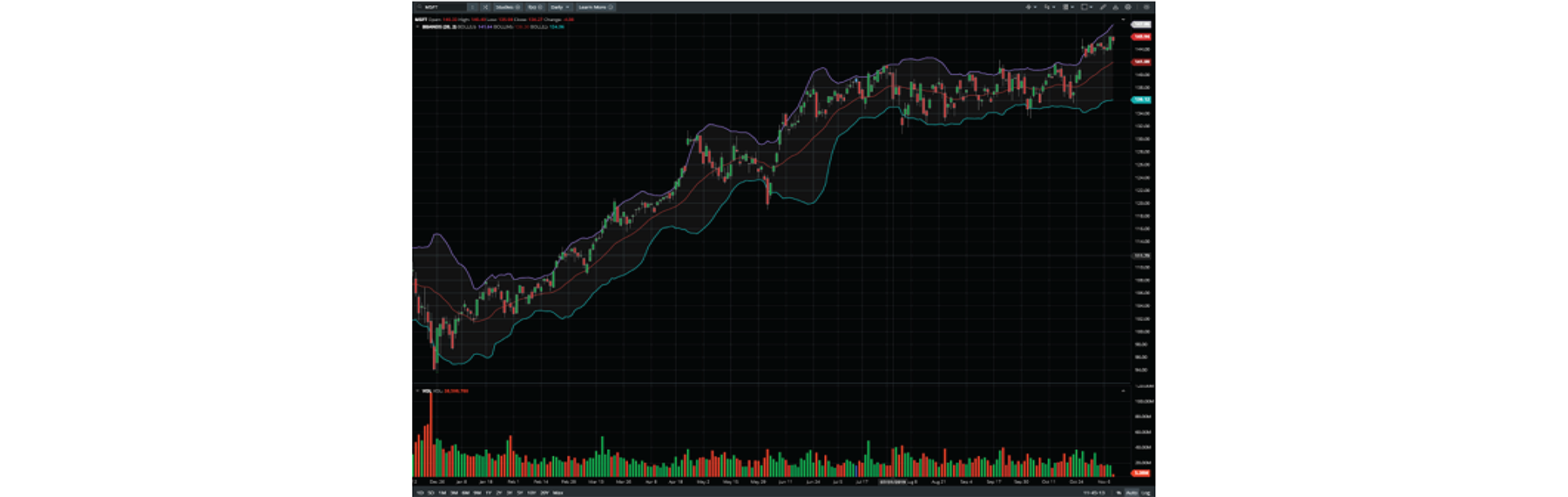Click the share chart icon
The image size is (1568, 497).
(x=1116, y=7)
